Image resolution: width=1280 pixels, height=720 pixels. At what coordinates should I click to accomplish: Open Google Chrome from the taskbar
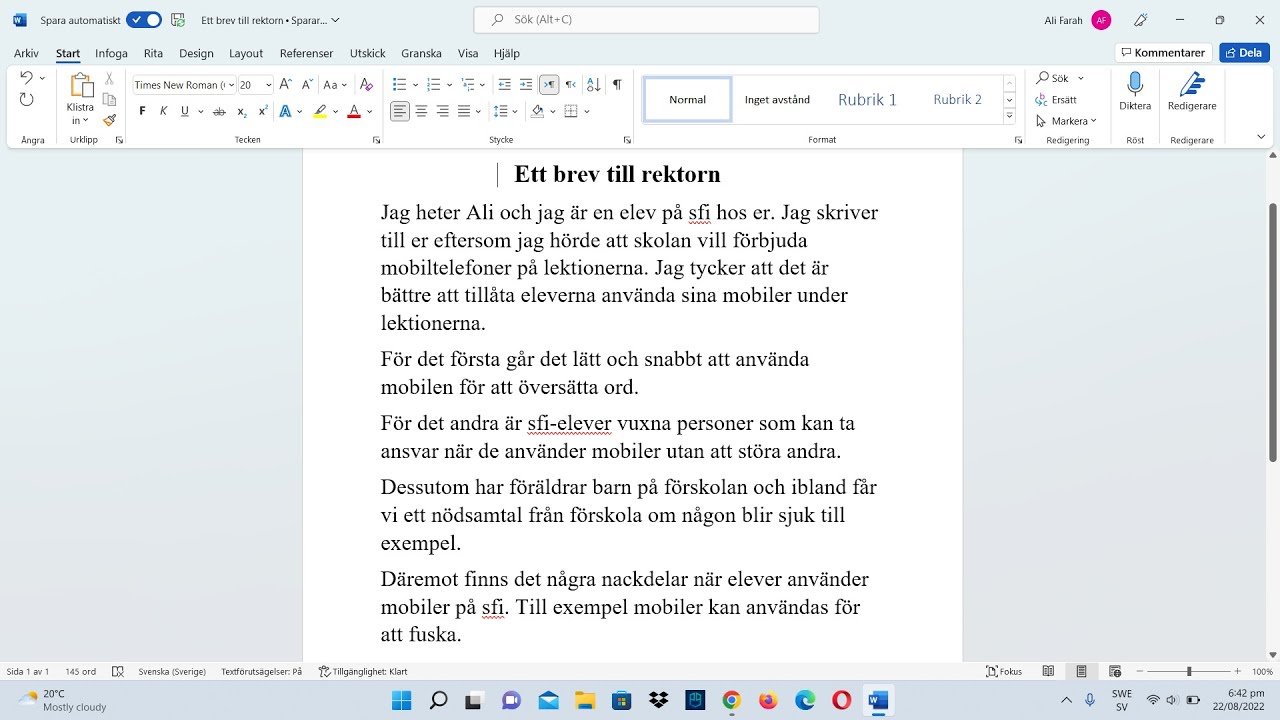point(731,700)
